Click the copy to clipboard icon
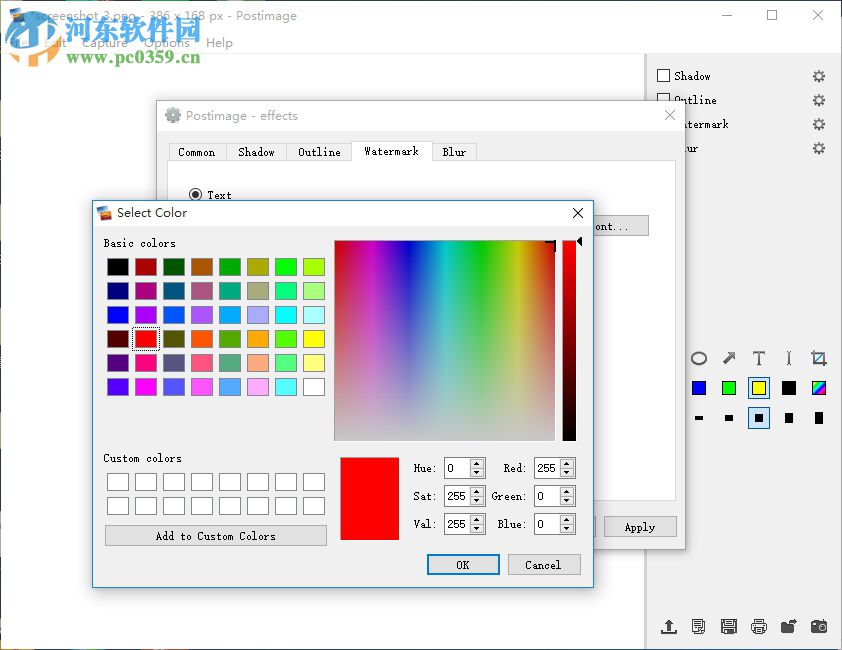Image resolution: width=842 pixels, height=650 pixels. (698, 625)
